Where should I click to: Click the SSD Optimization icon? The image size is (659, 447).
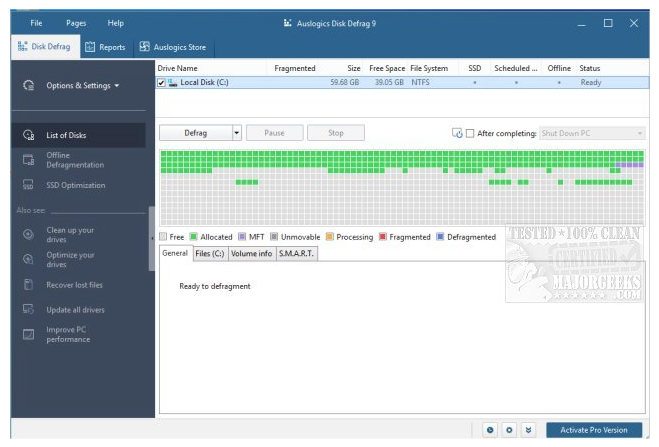(29, 185)
